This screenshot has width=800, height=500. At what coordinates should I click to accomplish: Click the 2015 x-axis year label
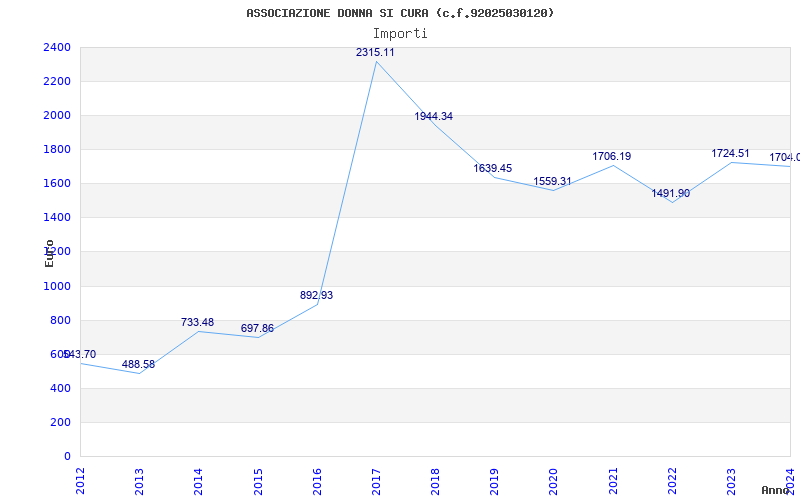(x=258, y=481)
